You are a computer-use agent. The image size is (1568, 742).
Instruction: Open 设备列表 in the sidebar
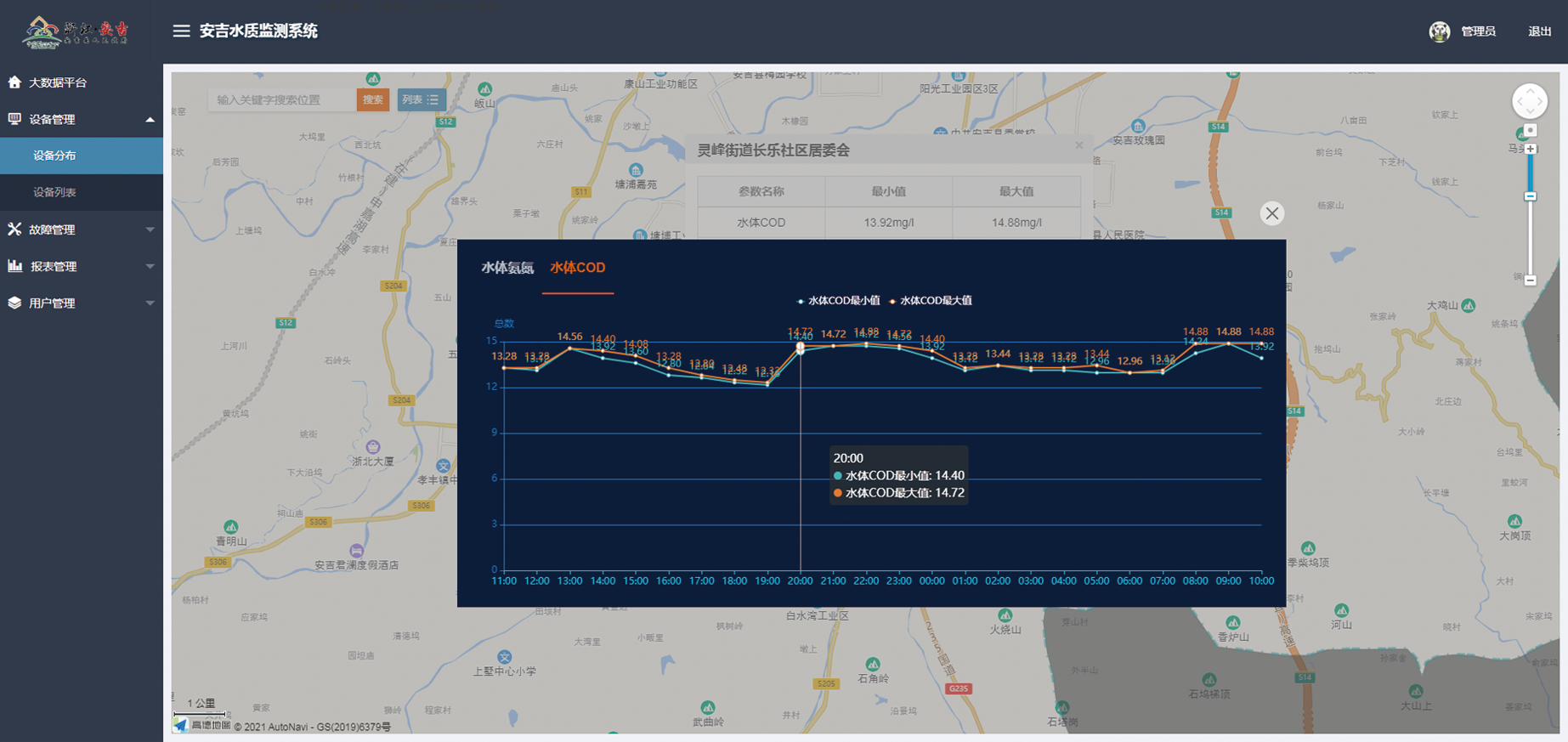point(54,192)
